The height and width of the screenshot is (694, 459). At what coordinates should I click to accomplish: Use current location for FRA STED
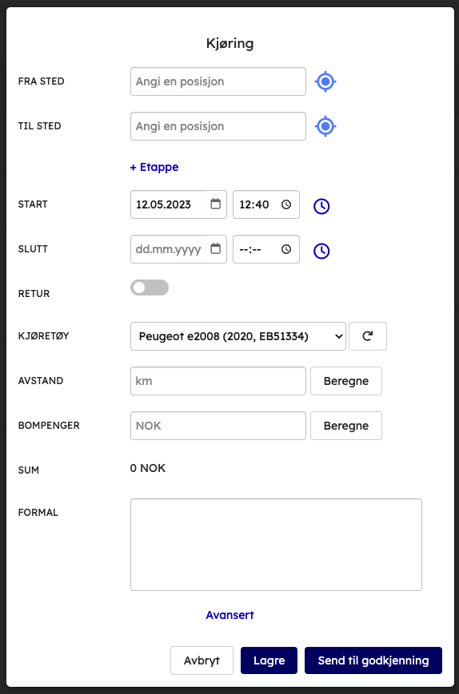325,81
